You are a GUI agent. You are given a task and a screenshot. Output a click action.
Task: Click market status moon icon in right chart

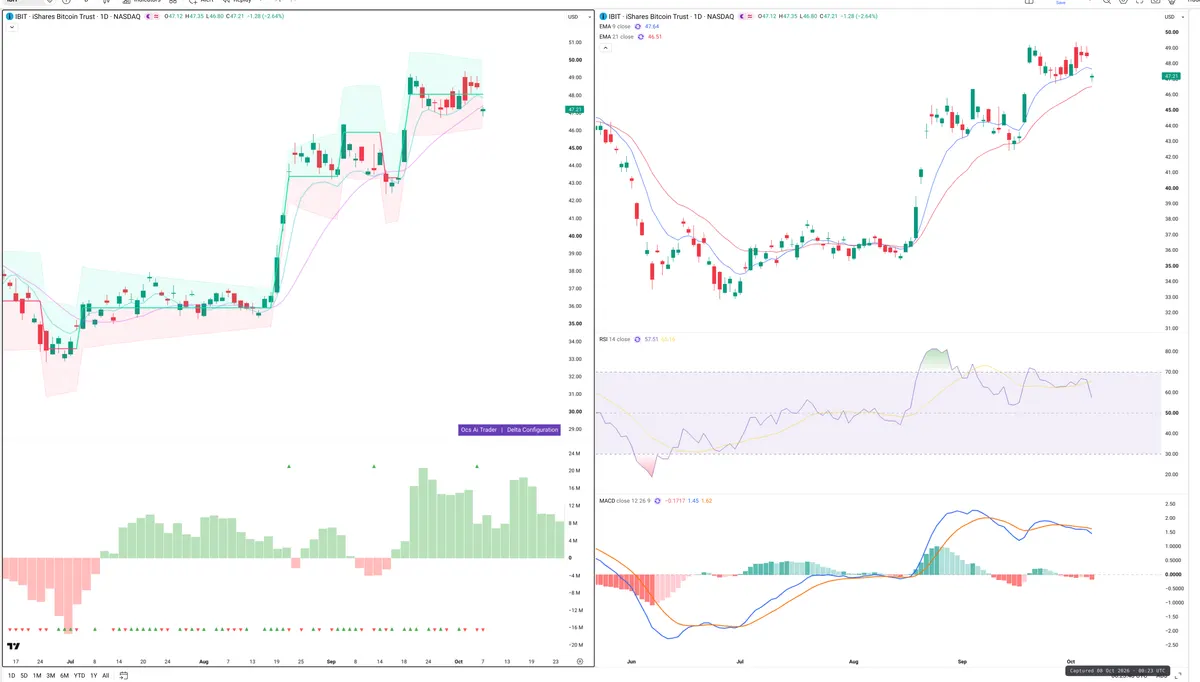pos(744,17)
